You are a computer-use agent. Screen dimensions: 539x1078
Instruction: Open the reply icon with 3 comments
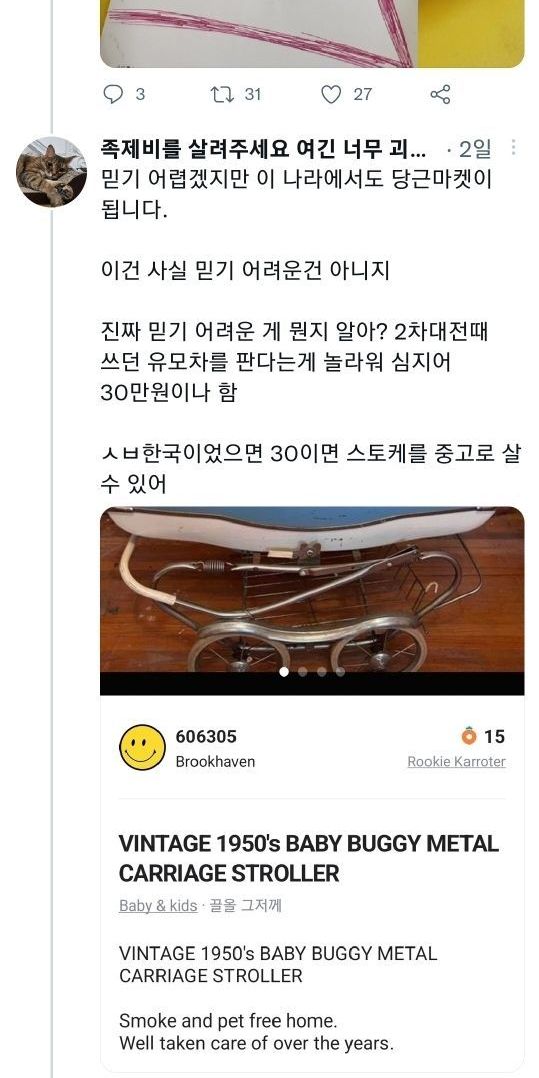(x=113, y=94)
